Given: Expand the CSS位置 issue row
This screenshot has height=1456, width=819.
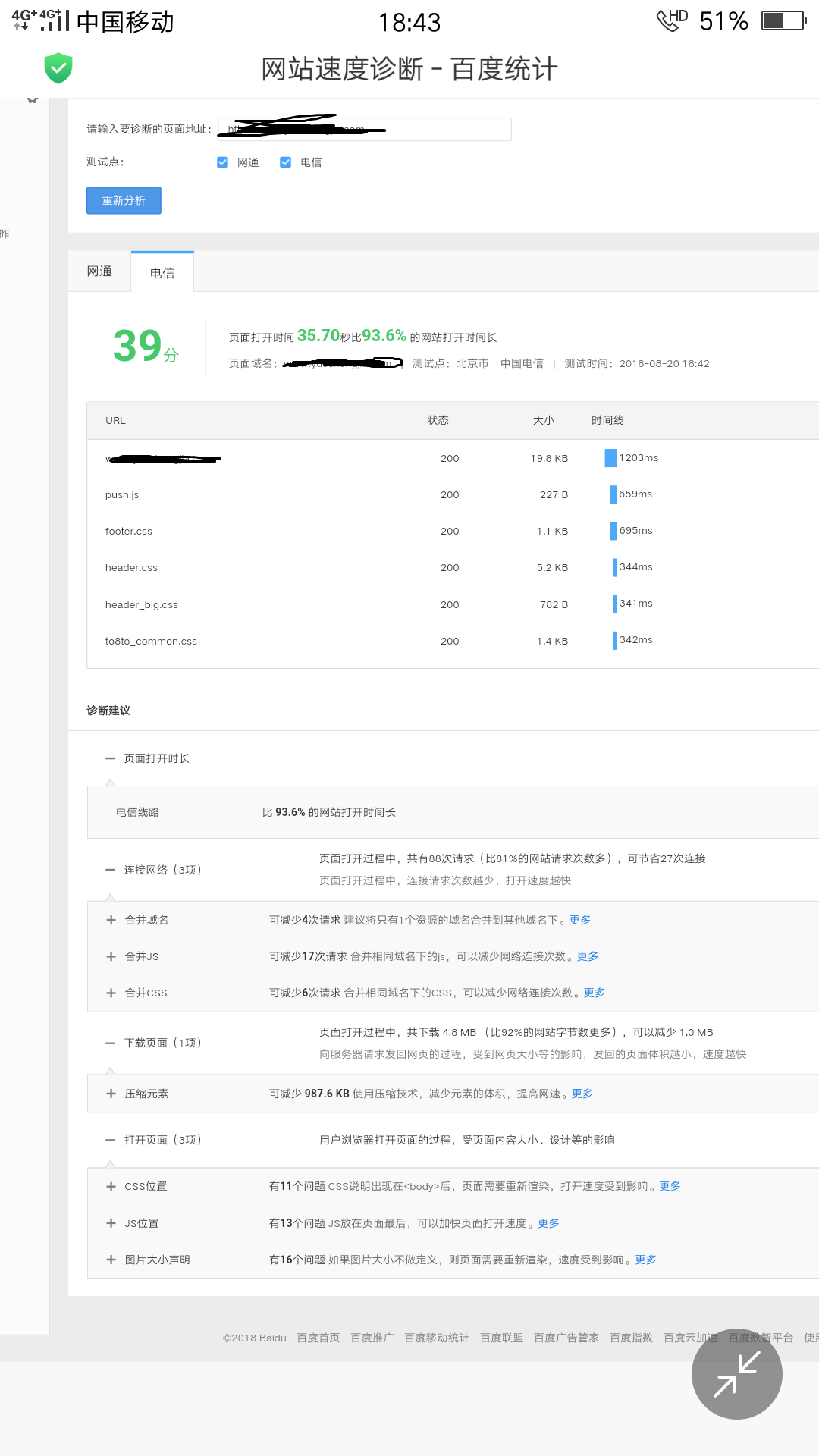Looking at the screenshot, I should tap(111, 1186).
